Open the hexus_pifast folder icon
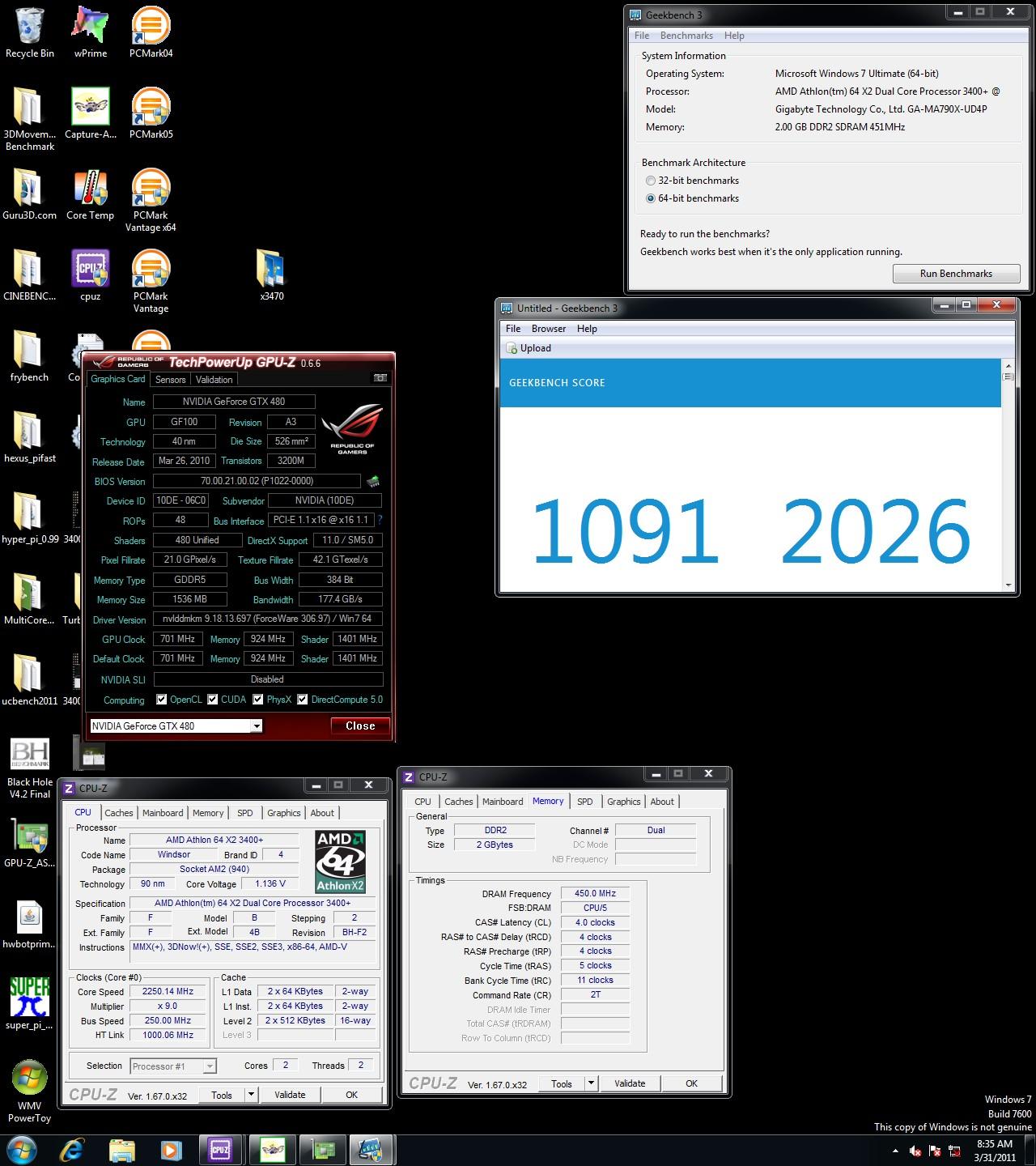Image resolution: width=1036 pixels, height=1166 pixels. (x=29, y=437)
